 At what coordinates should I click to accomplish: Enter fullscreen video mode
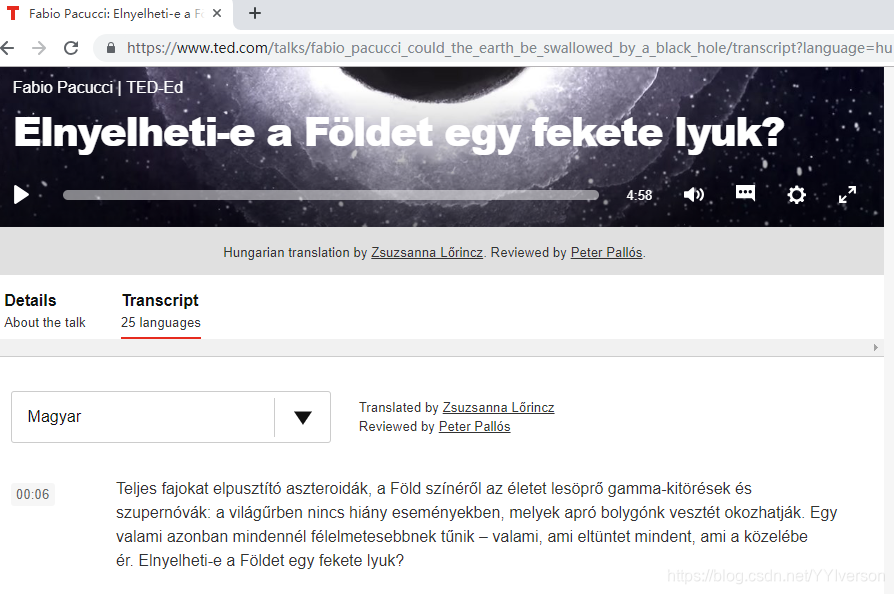(847, 194)
